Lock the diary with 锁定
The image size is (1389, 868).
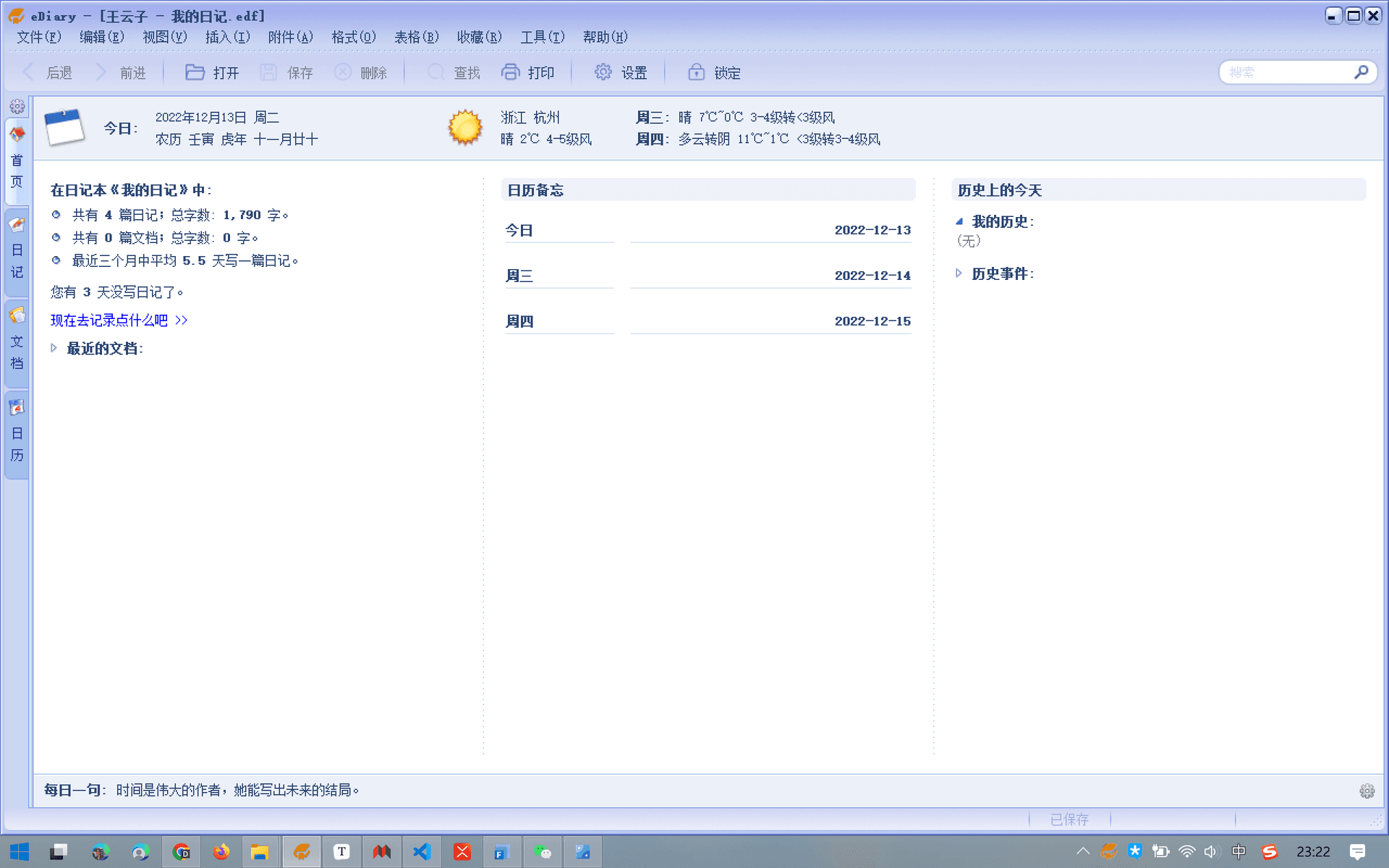713,72
